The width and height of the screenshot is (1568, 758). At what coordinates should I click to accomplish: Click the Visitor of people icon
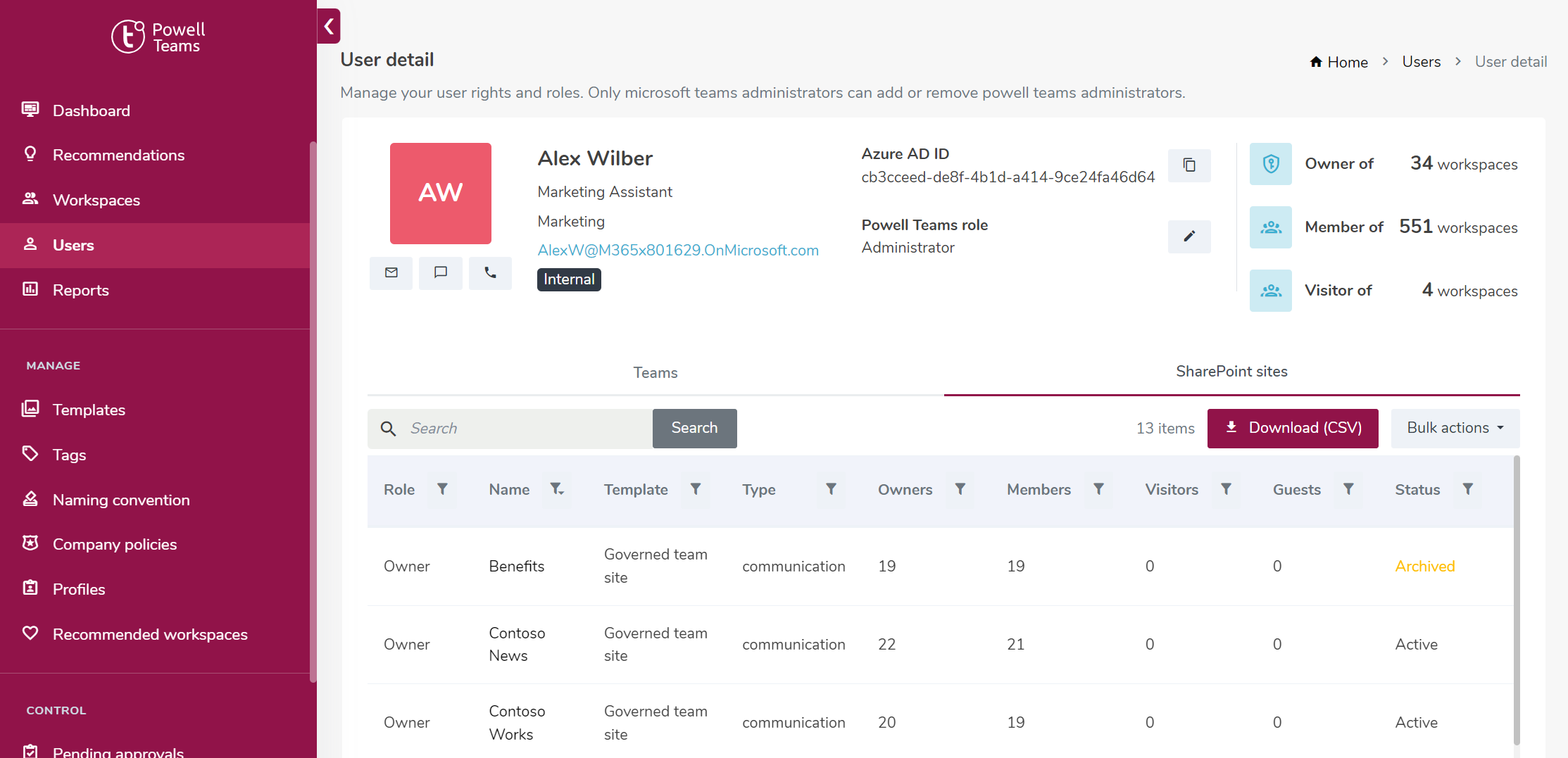1271,291
